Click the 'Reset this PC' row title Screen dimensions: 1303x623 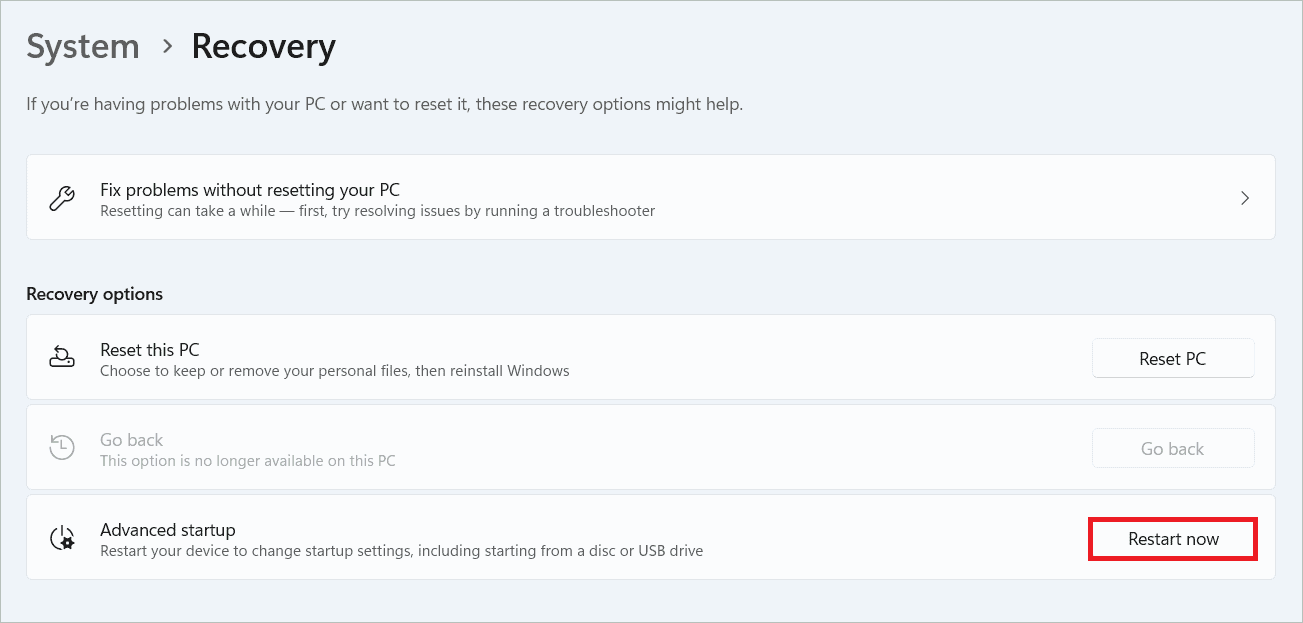[150, 350]
